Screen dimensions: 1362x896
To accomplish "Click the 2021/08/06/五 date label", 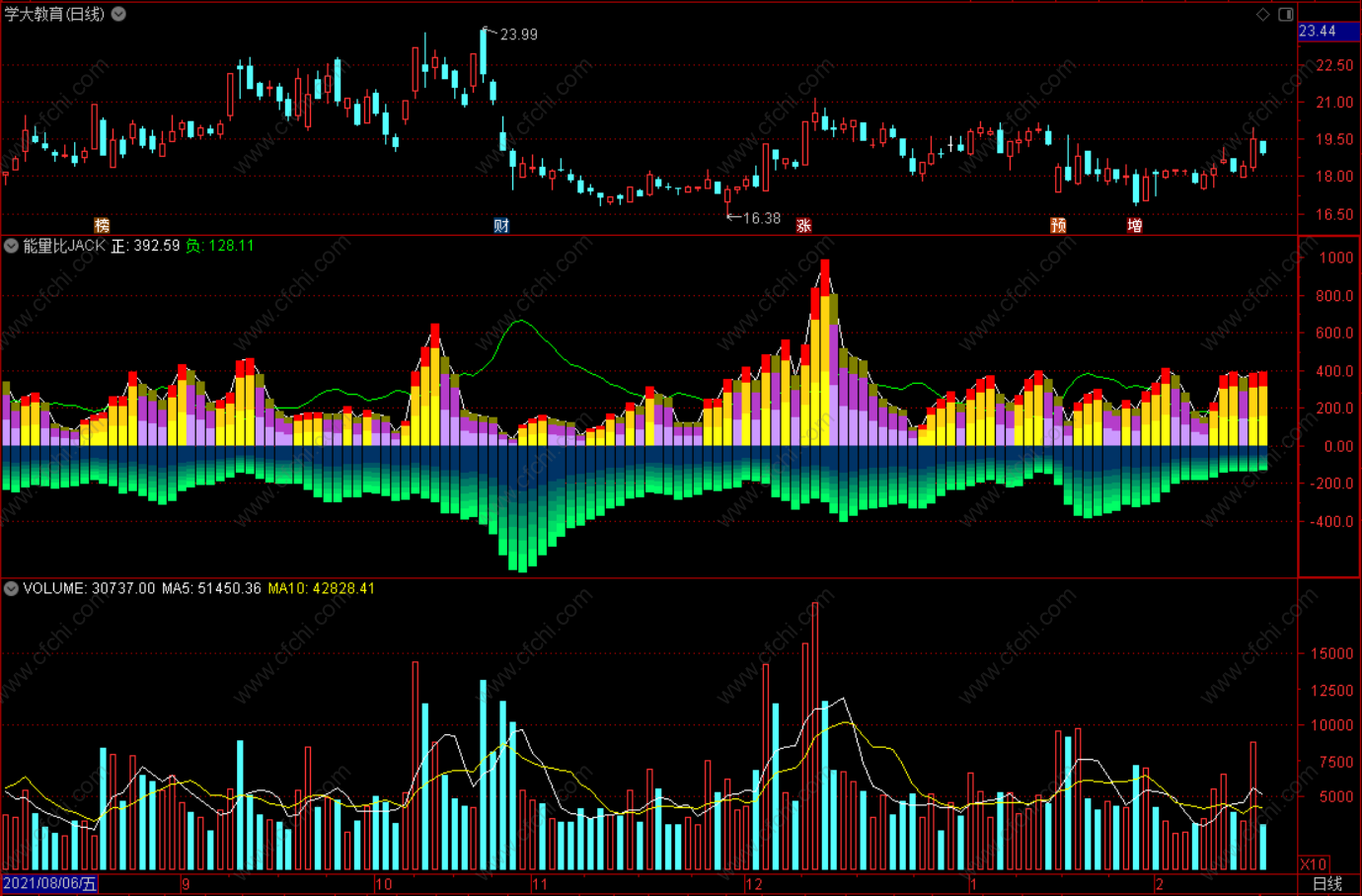I will tap(49, 884).
